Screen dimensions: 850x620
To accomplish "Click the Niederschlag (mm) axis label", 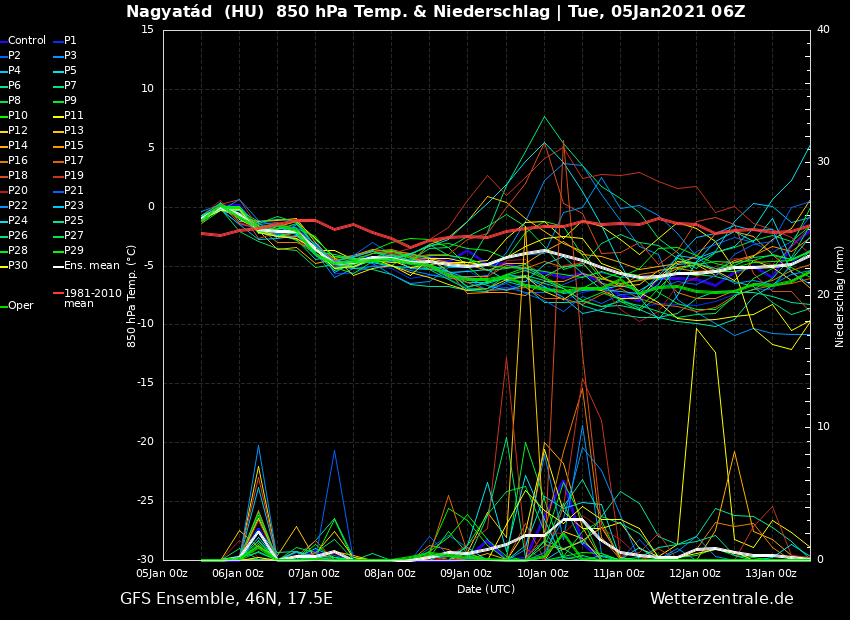I will (840, 295).
